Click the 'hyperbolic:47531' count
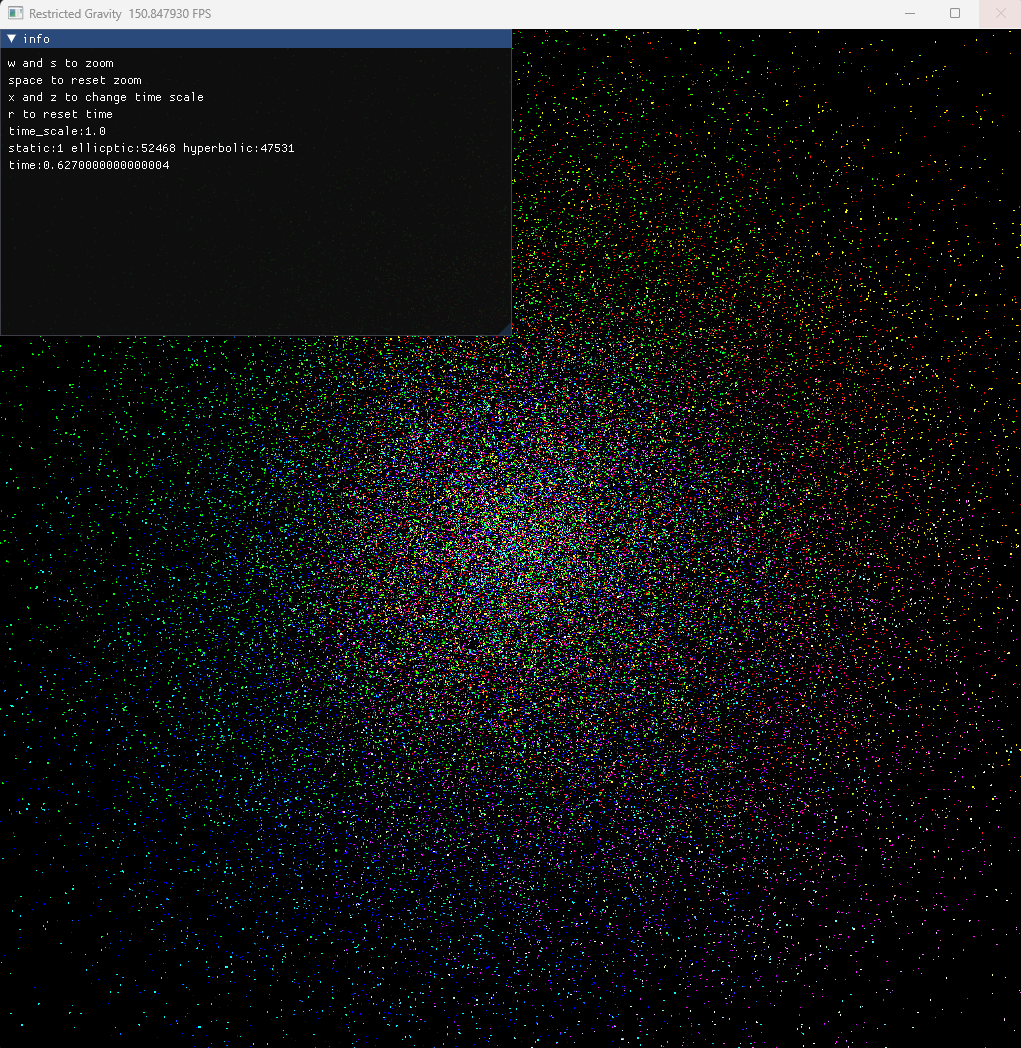The image size is (1021, 1048). click(239, 148)
